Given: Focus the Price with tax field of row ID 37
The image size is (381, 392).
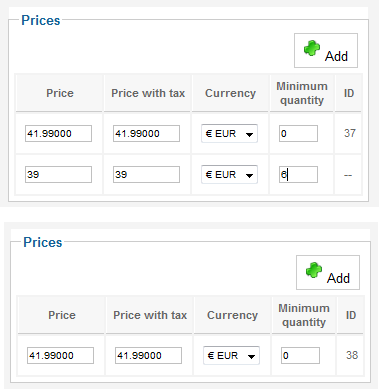Looking at the screenshot, I should tap(146, 134).
